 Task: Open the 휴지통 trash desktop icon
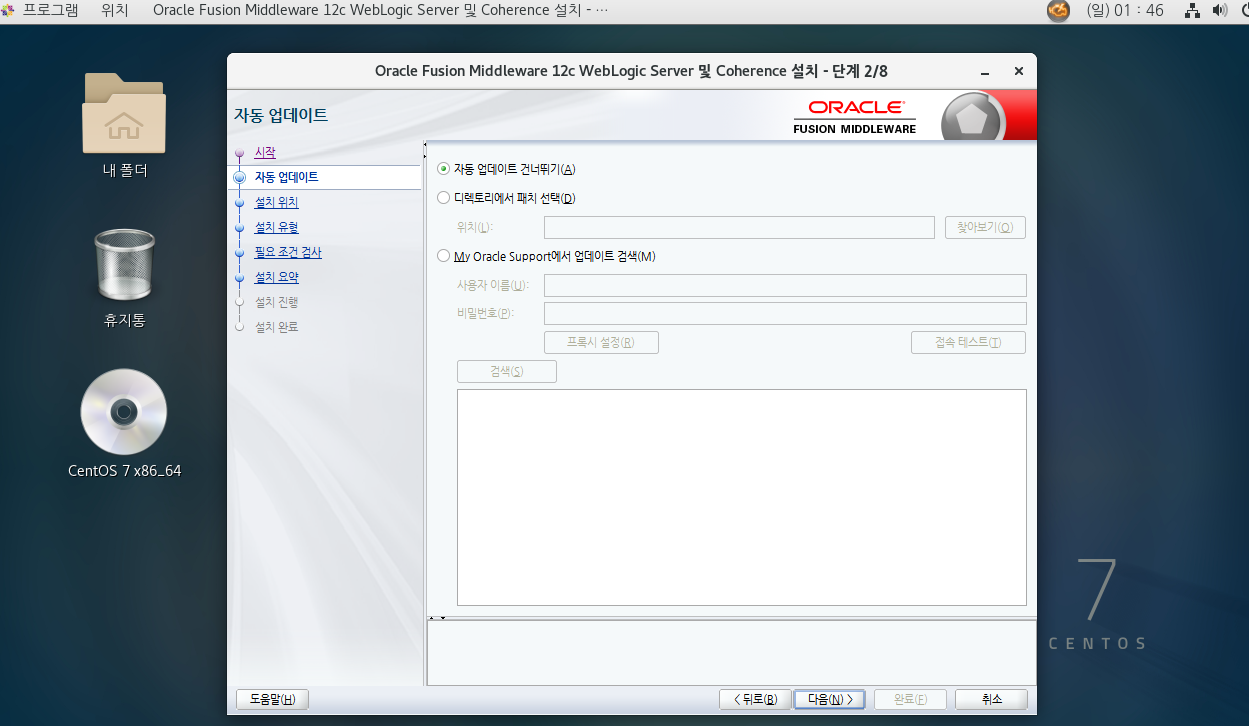tap(124, 265)
